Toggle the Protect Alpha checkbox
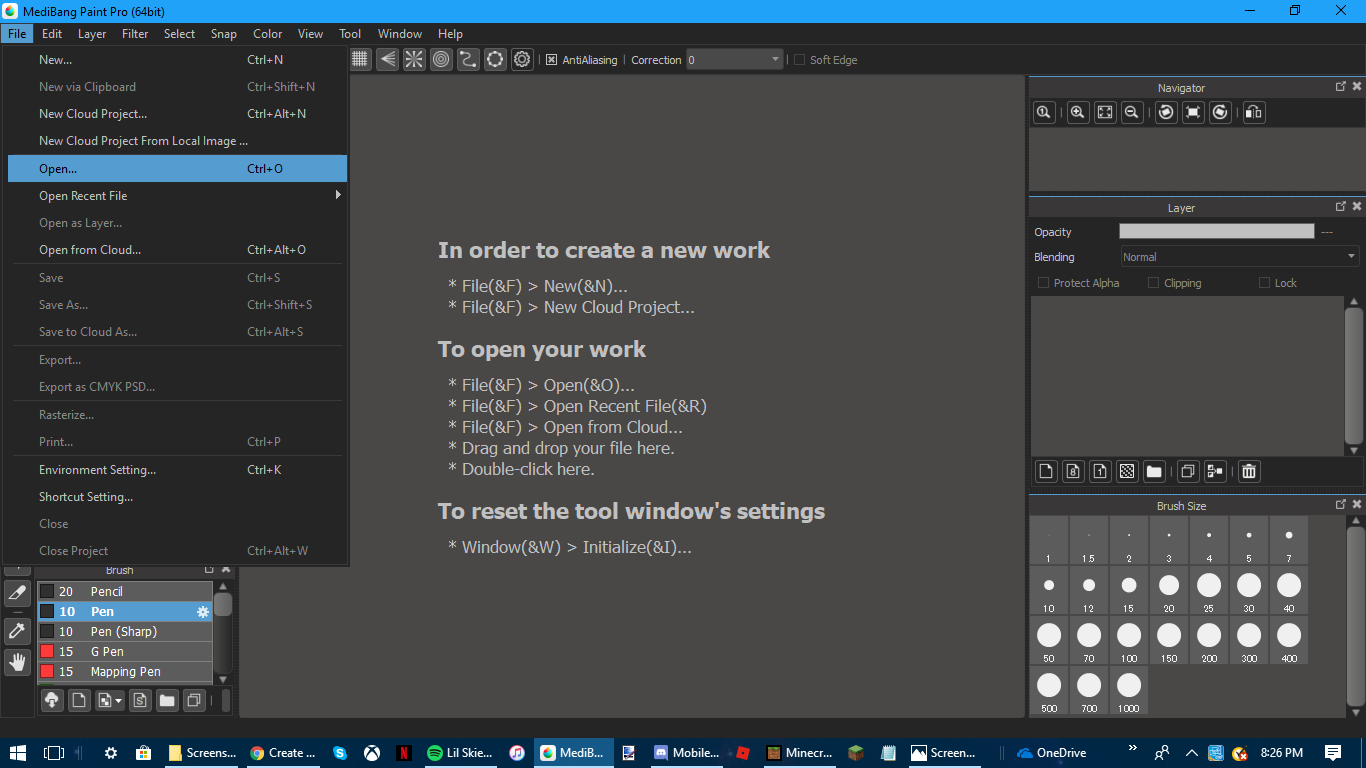This screenshot has width=1366, height=768. click(x=1044, y=283)
